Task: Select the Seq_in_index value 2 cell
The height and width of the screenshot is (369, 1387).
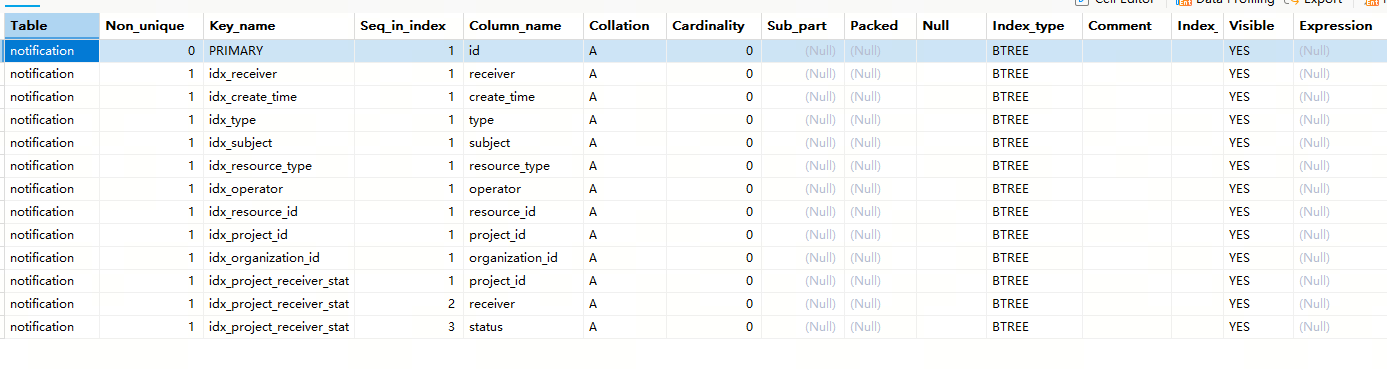Action: pyautogui.click(x=409, y=303)
